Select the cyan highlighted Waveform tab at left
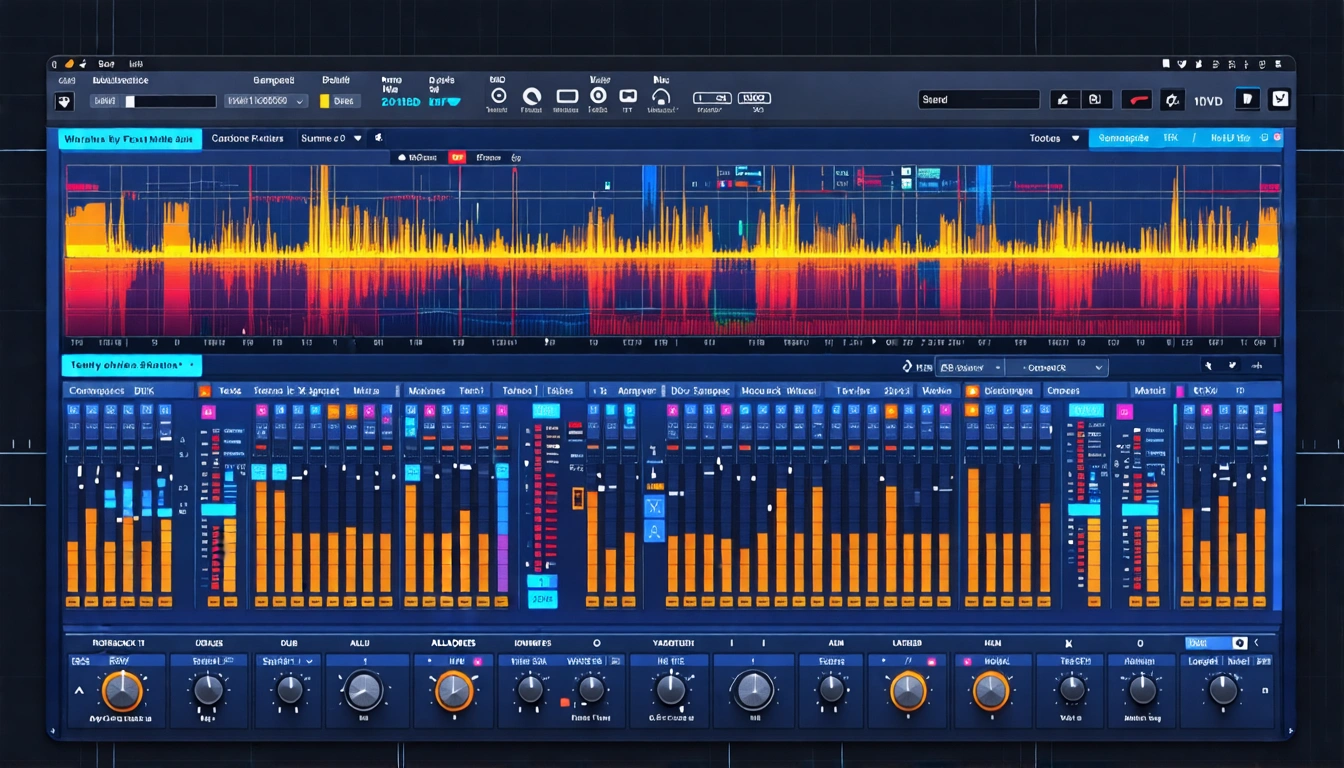1344x768 pixels. [x=130, y=139]
